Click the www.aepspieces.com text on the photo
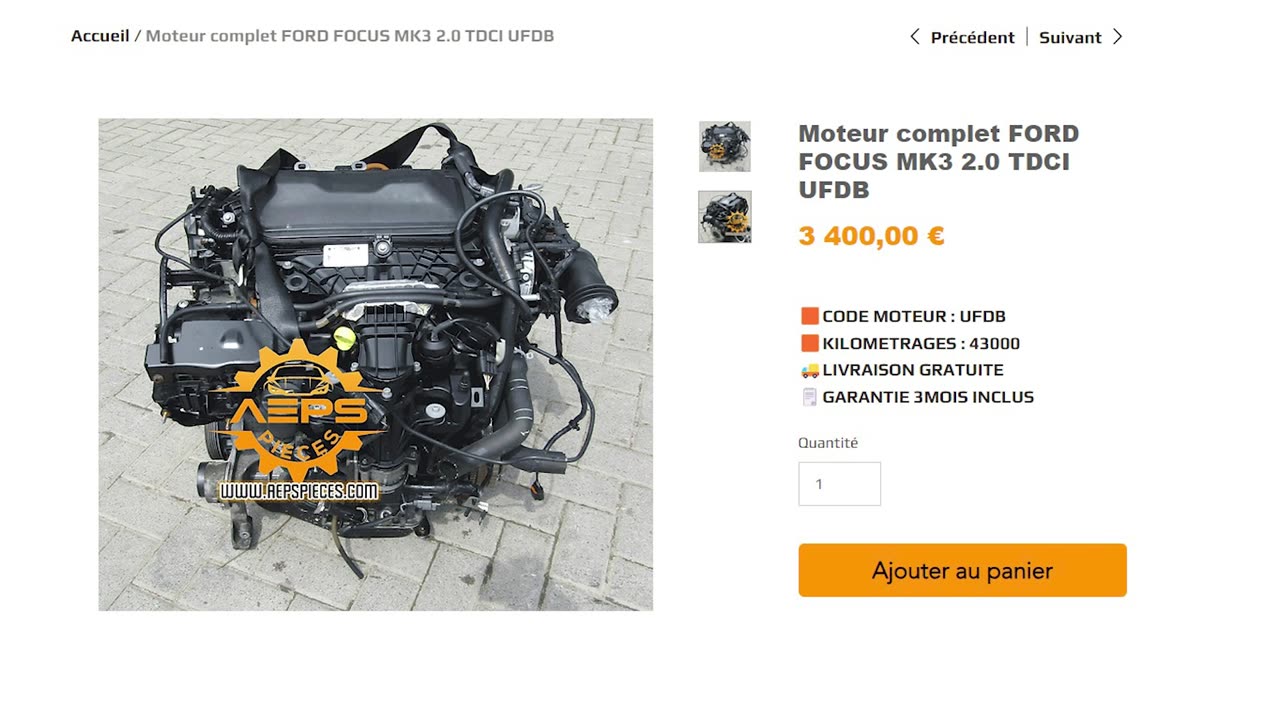The width and height of the screenshot is (1280, 720). [x=299, y=492]
